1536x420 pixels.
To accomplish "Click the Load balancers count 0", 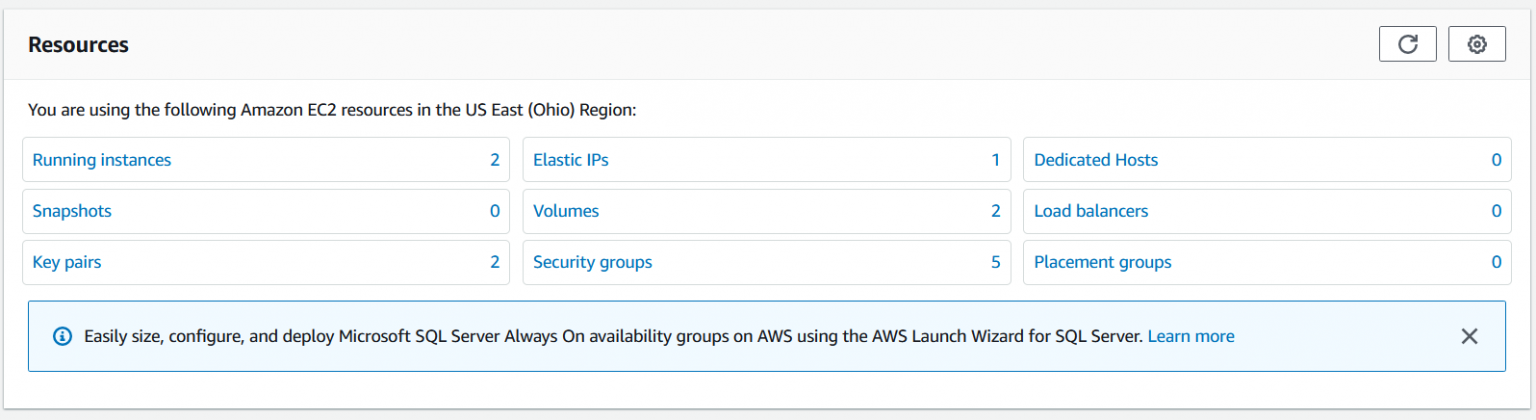I will point(1497,211).
